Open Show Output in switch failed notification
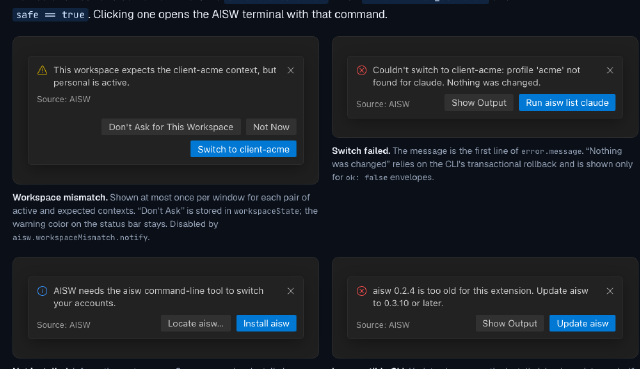Viewport: 640px width, 369px height. [x=479, y=103]
